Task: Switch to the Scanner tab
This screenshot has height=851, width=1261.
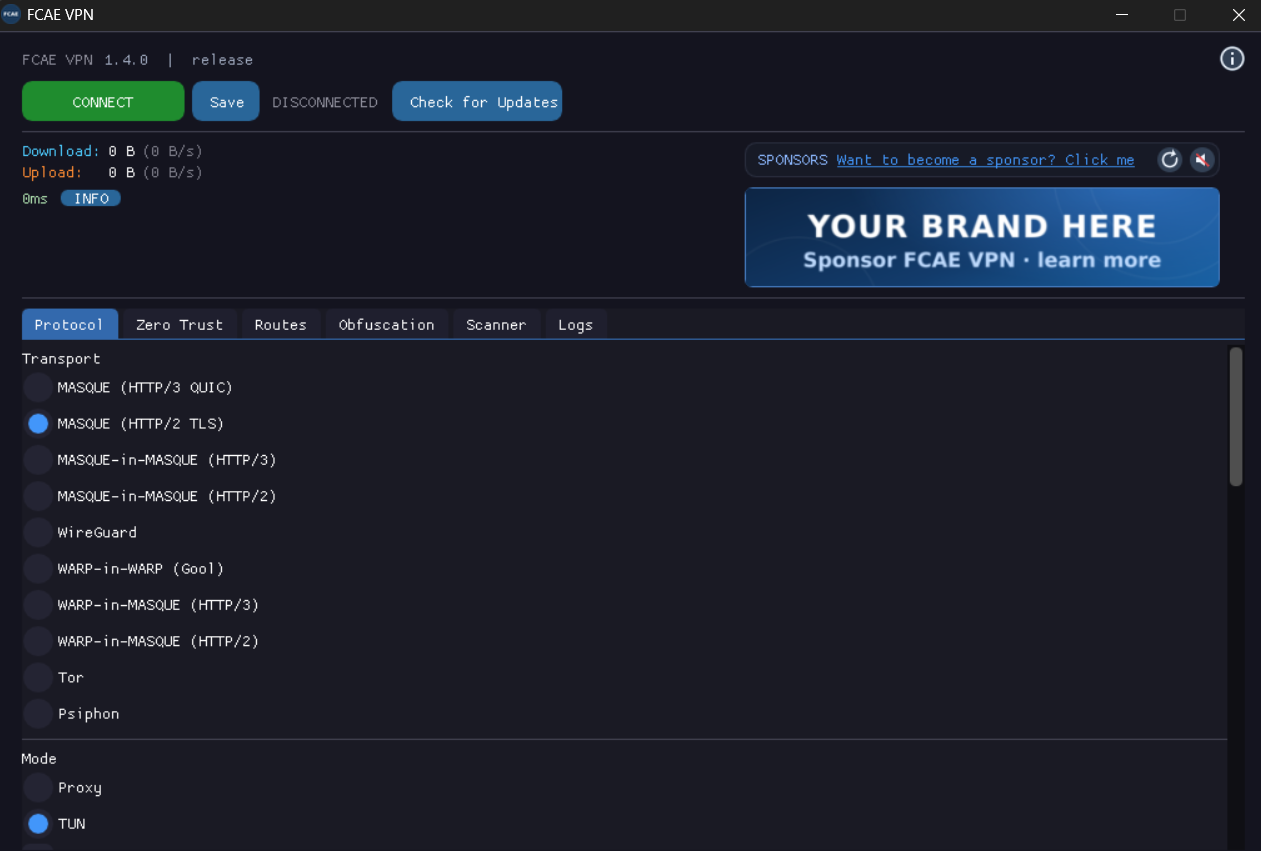Action: [496, 325]
